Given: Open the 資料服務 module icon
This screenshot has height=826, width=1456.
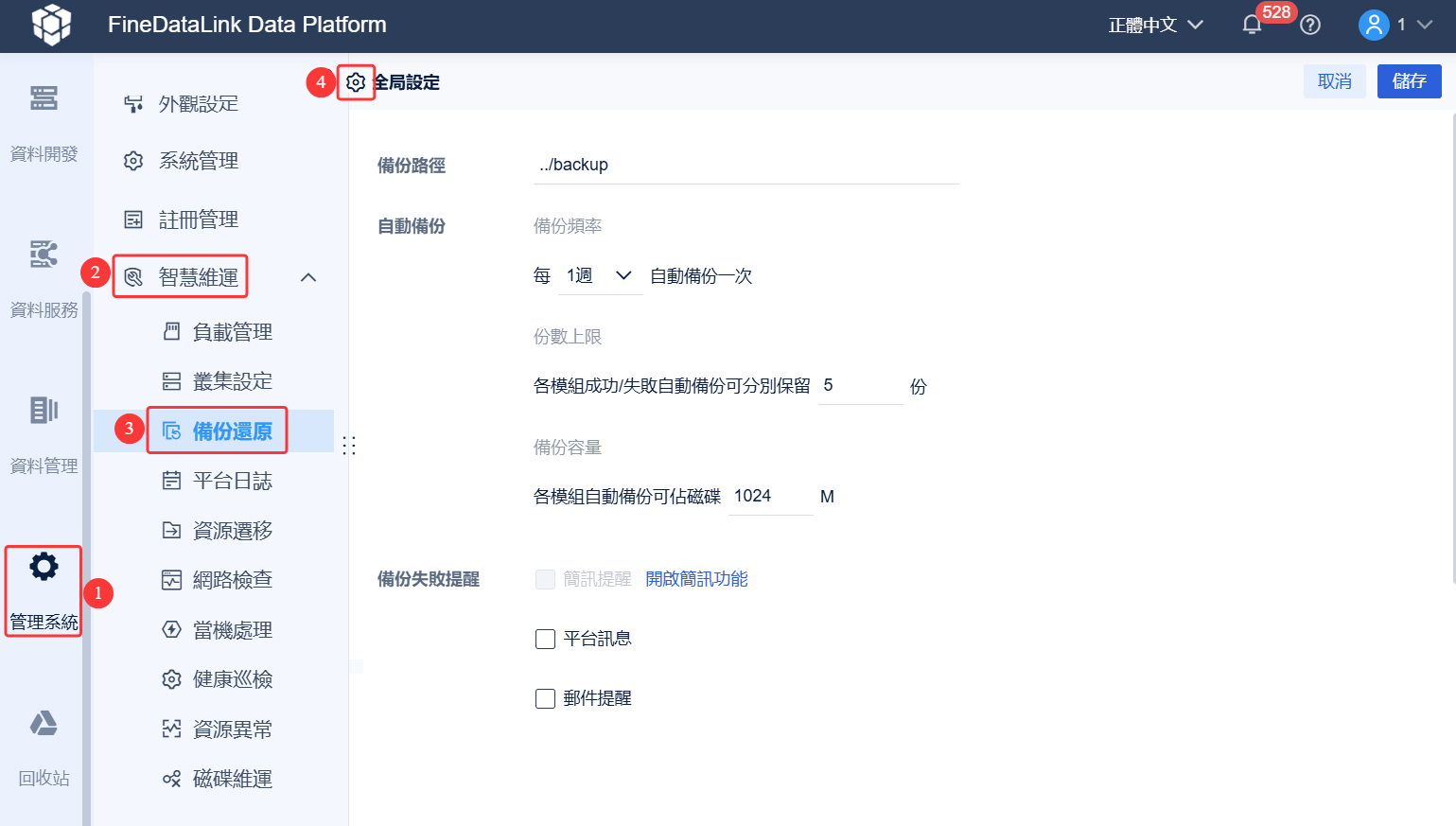Looking at the screenshot, I should click(x=44, y=255).
